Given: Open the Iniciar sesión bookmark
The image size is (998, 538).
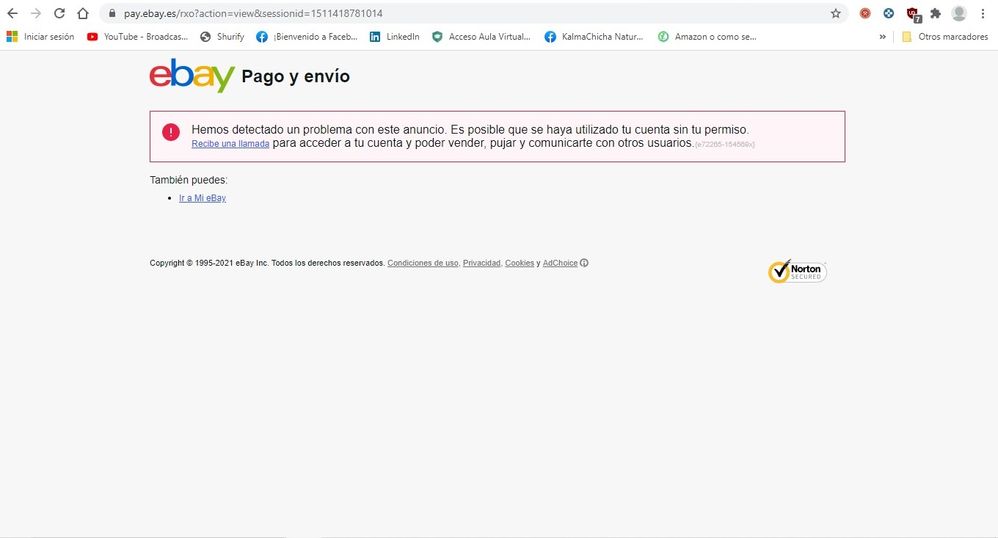Looking at the screenshot, I should pyautogui.click(x=40, y=37).
